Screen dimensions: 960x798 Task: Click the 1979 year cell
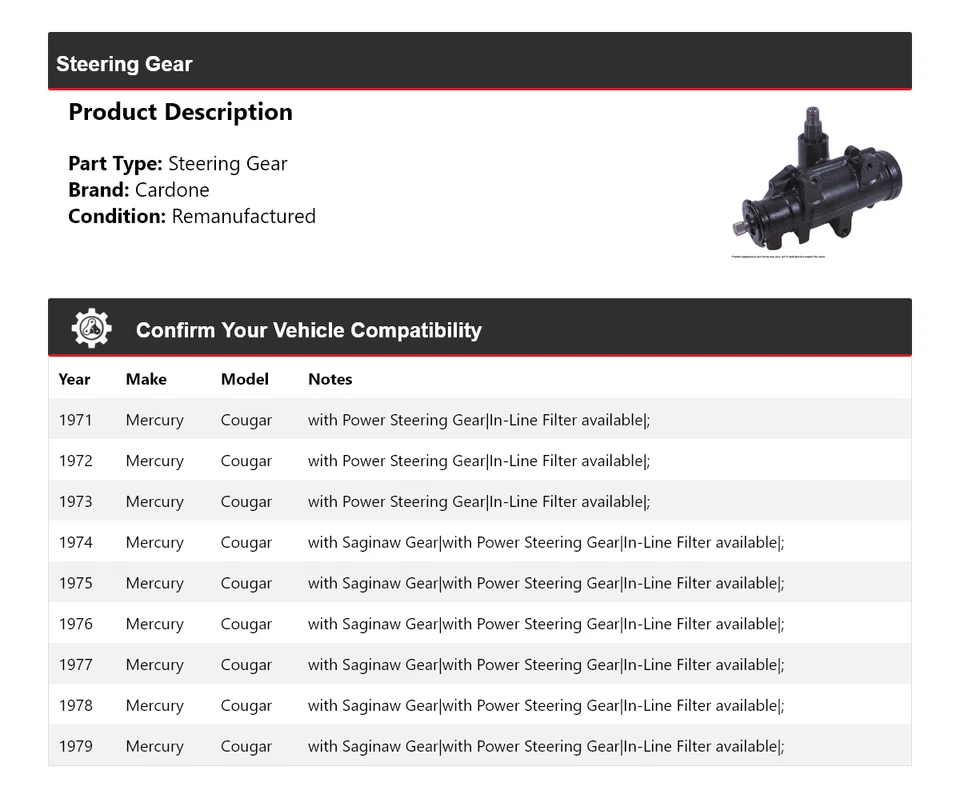(75, 746)
